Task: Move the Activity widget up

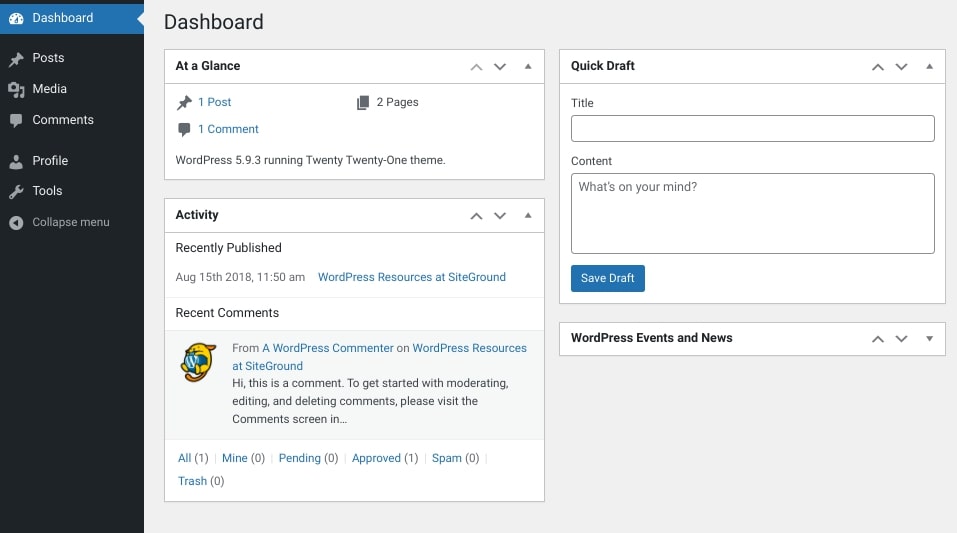Action: tap(476, 216)
